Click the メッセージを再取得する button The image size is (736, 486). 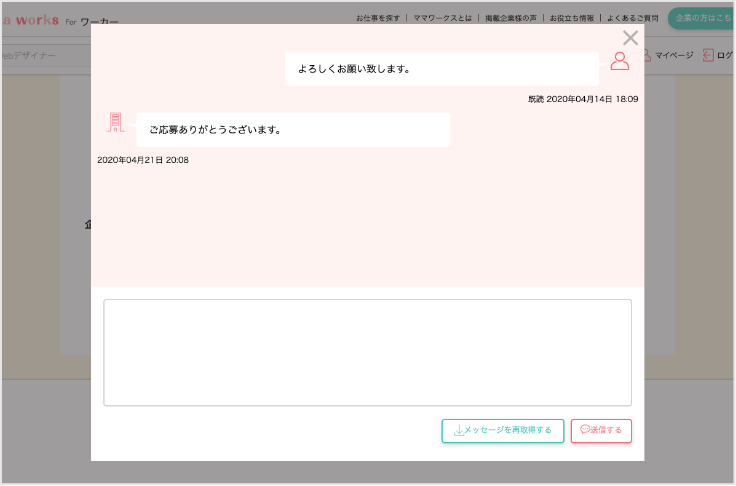pos(503,431)
